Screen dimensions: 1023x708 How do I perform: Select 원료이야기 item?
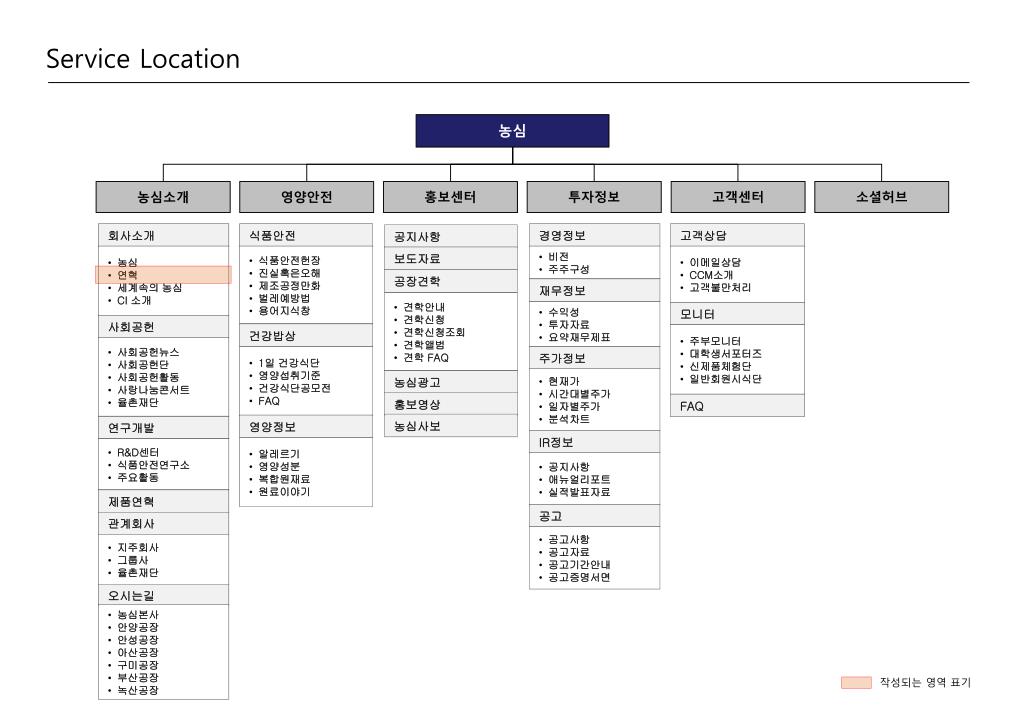tap(284, 492)
